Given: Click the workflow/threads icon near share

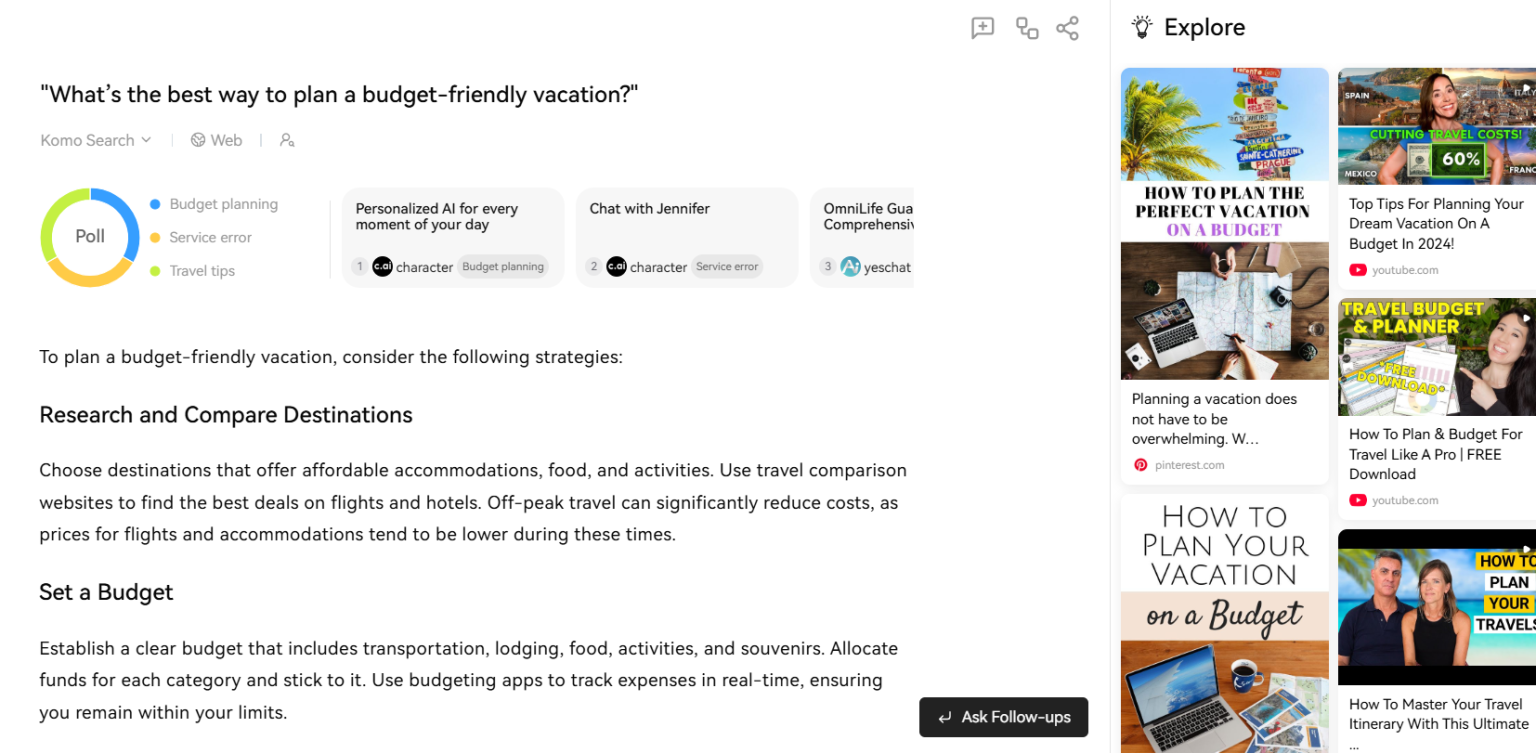Looking at the screenshot, I should [1025, 28].
